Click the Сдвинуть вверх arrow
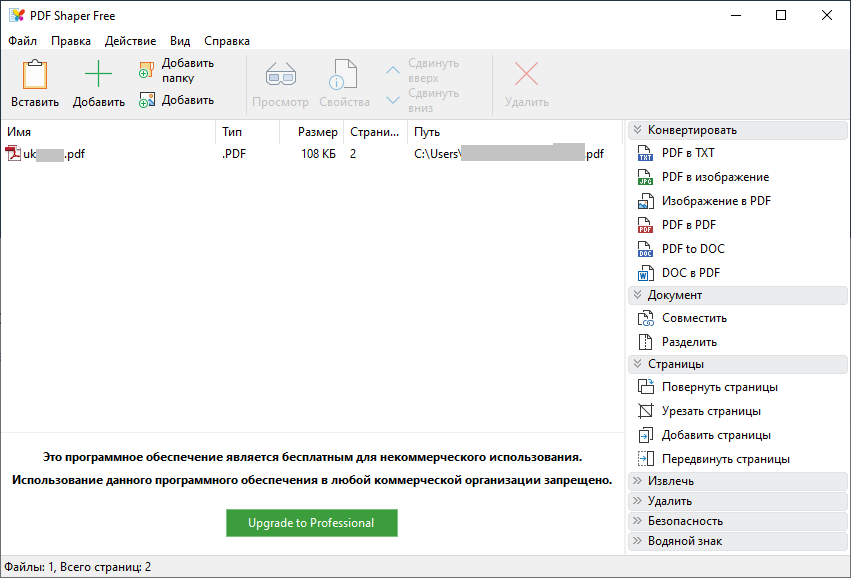851x578 pixels. point(393,70)
